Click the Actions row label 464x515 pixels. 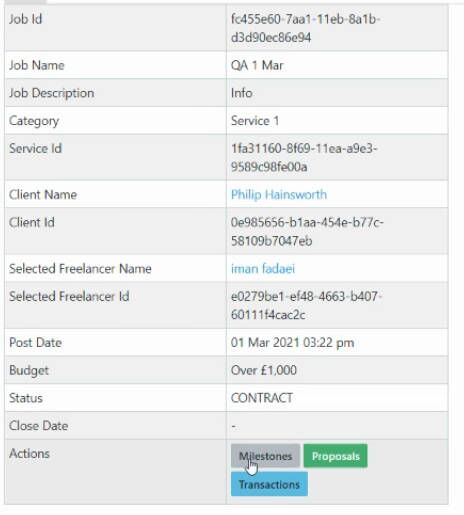(x=29, y=453)
